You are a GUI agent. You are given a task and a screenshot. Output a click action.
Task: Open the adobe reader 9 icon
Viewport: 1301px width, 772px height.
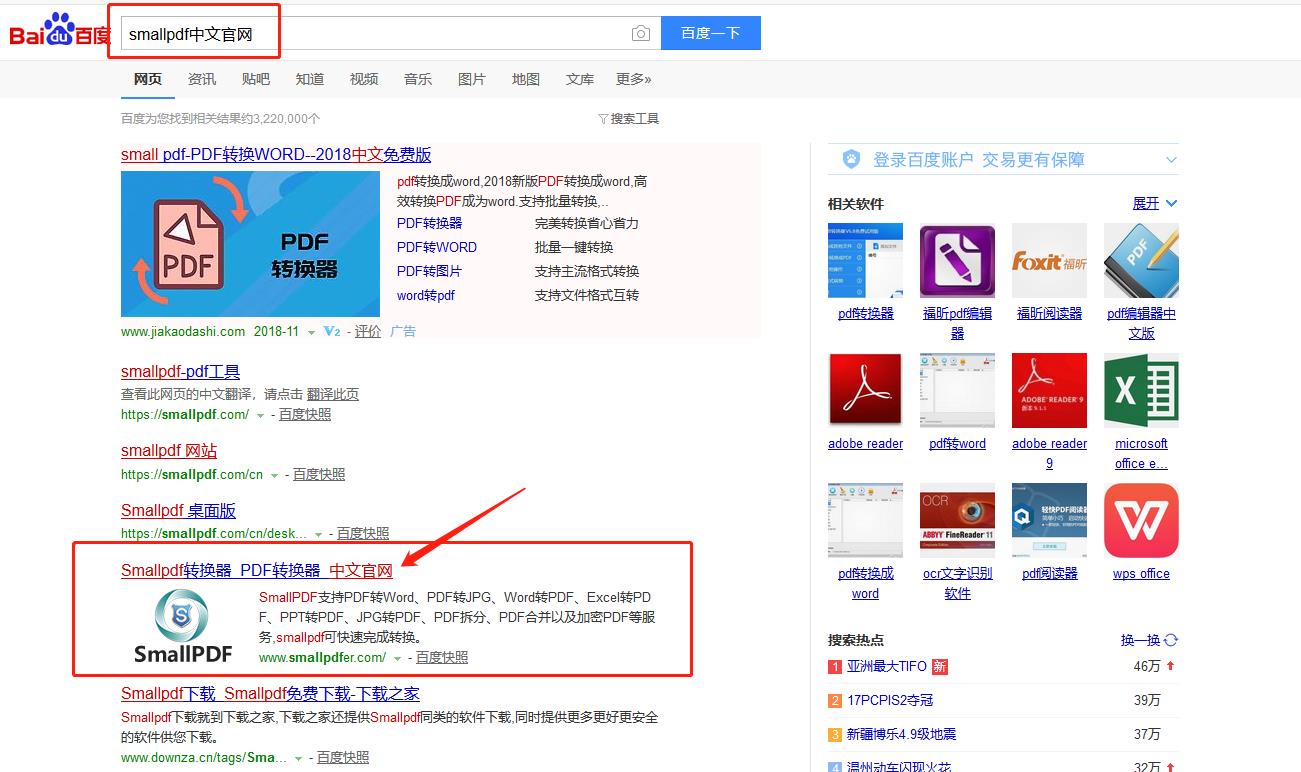point(1049,390)
